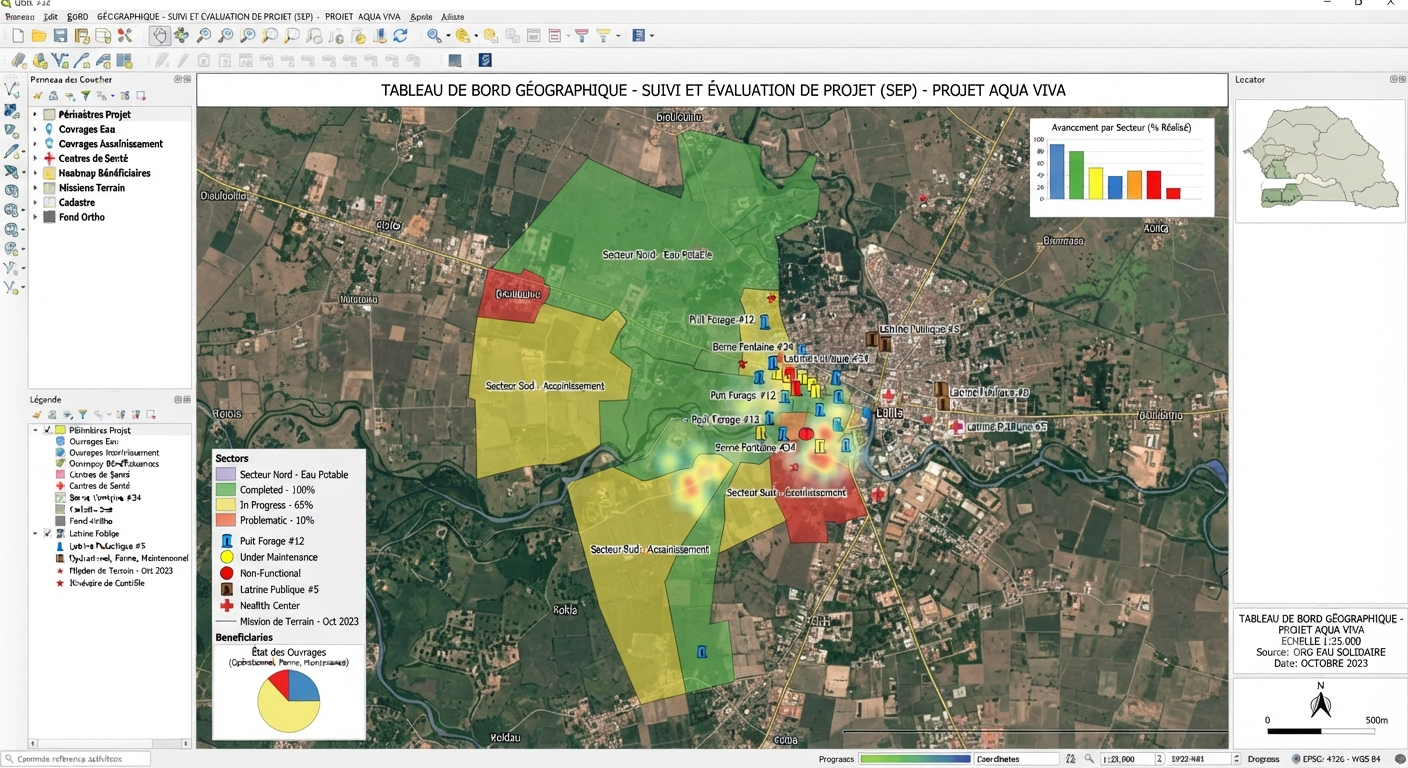Click the blue script icon in second toolbar
This screenshot has width=1408, height=768.
click(485, 60)
